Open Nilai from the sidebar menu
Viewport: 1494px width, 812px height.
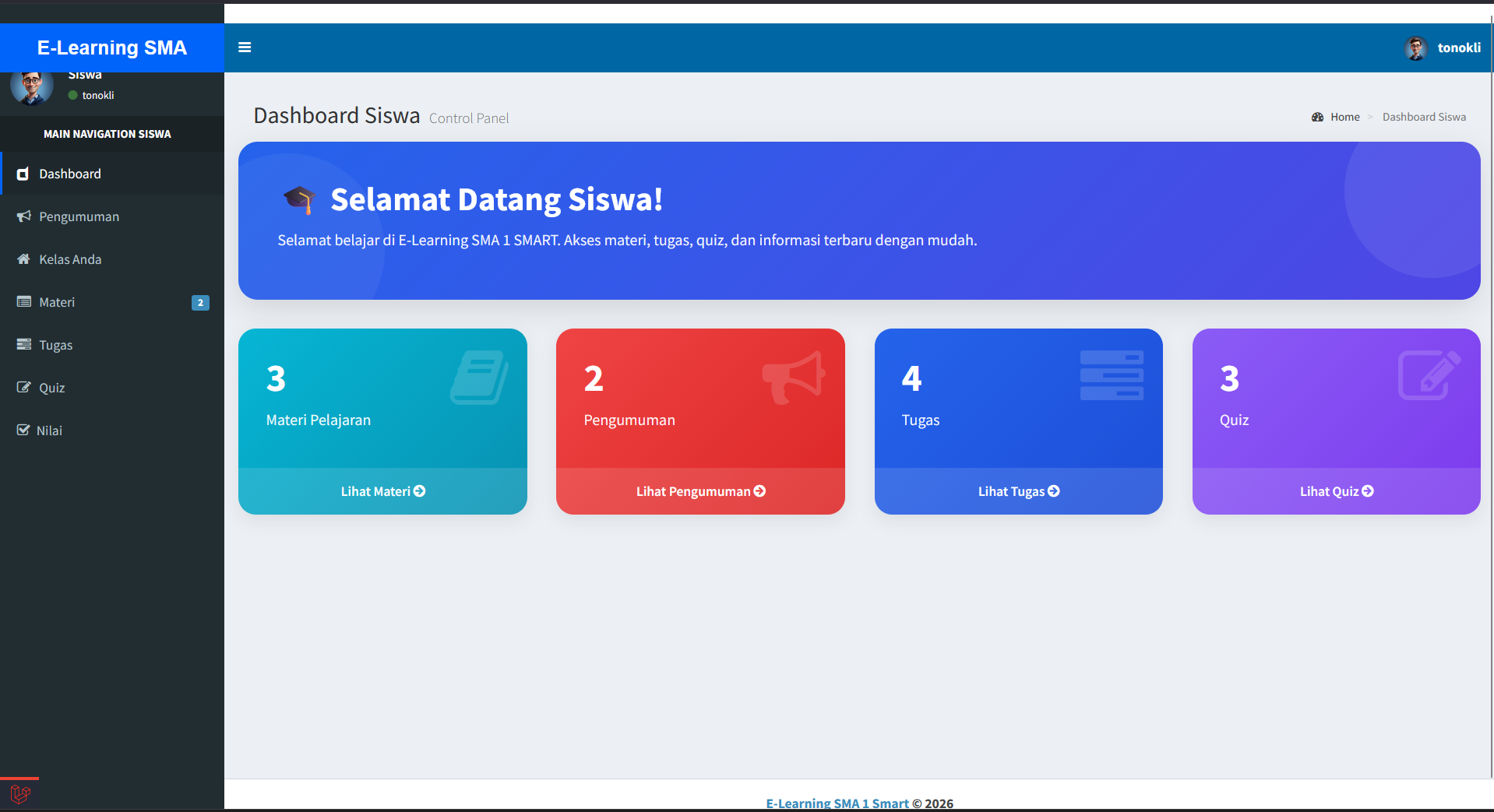pyautogui.click(x=112, y=431)
